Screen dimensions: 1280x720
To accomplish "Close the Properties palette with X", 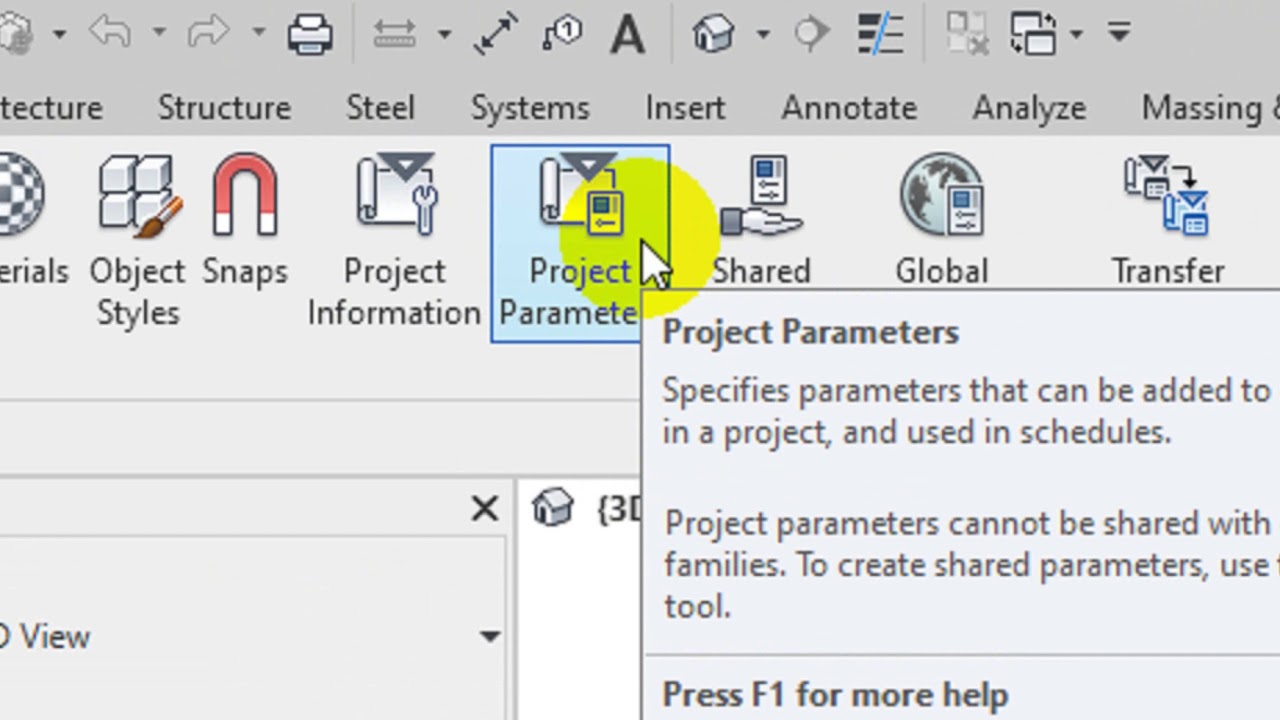I will [484, 509].
